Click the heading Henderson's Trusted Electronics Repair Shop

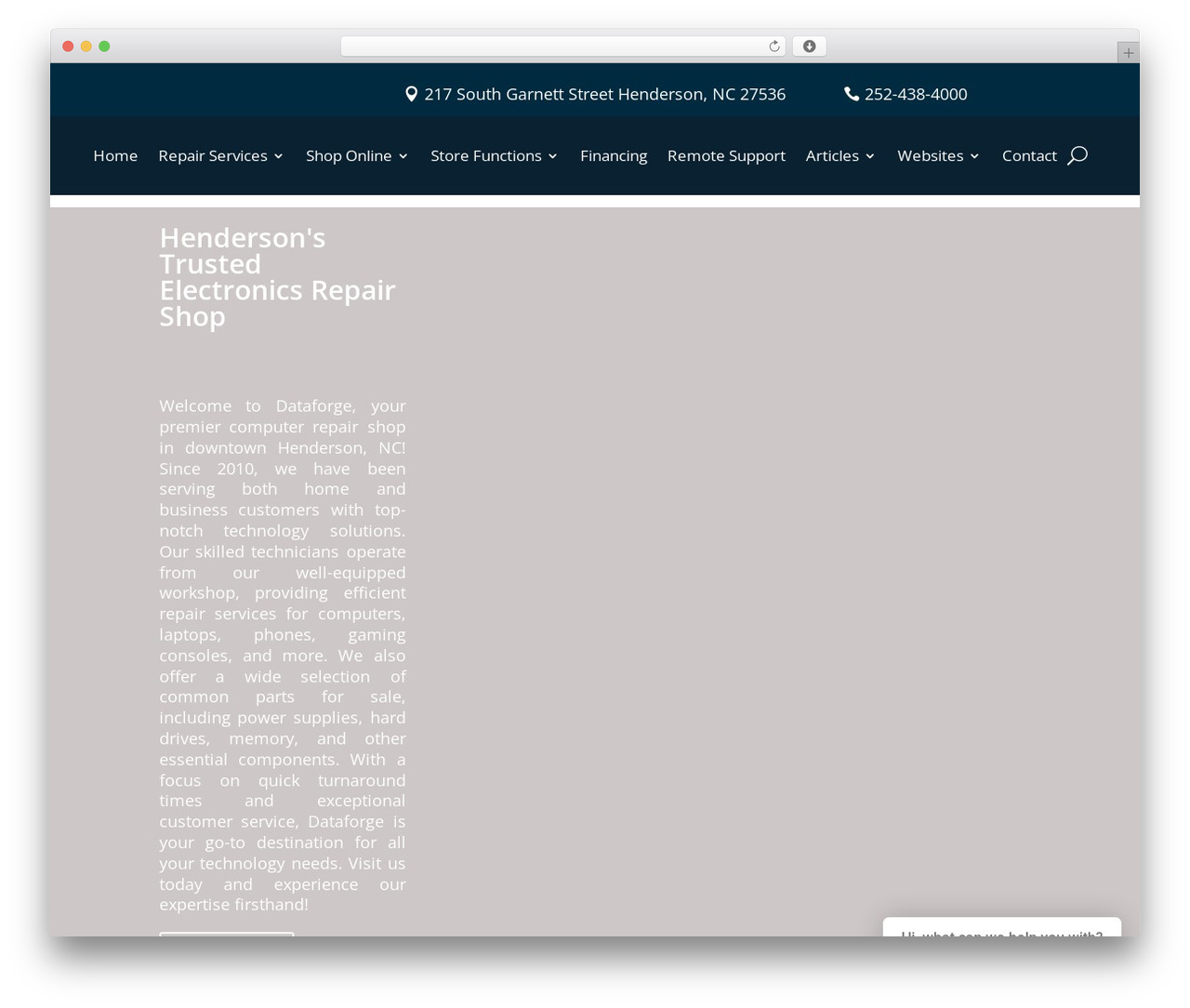tap(277, 277)
